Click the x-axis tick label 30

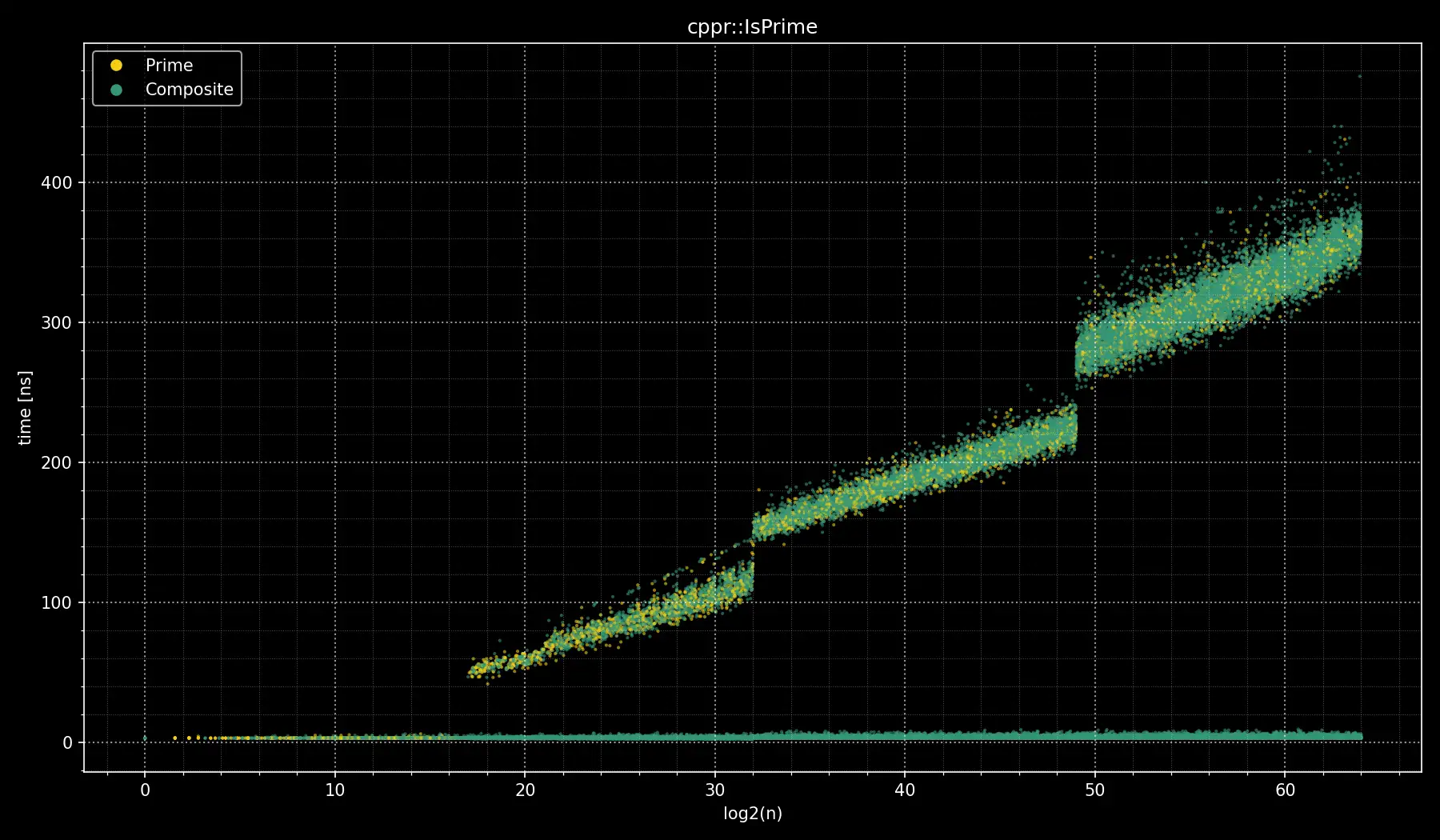point(714,790)
